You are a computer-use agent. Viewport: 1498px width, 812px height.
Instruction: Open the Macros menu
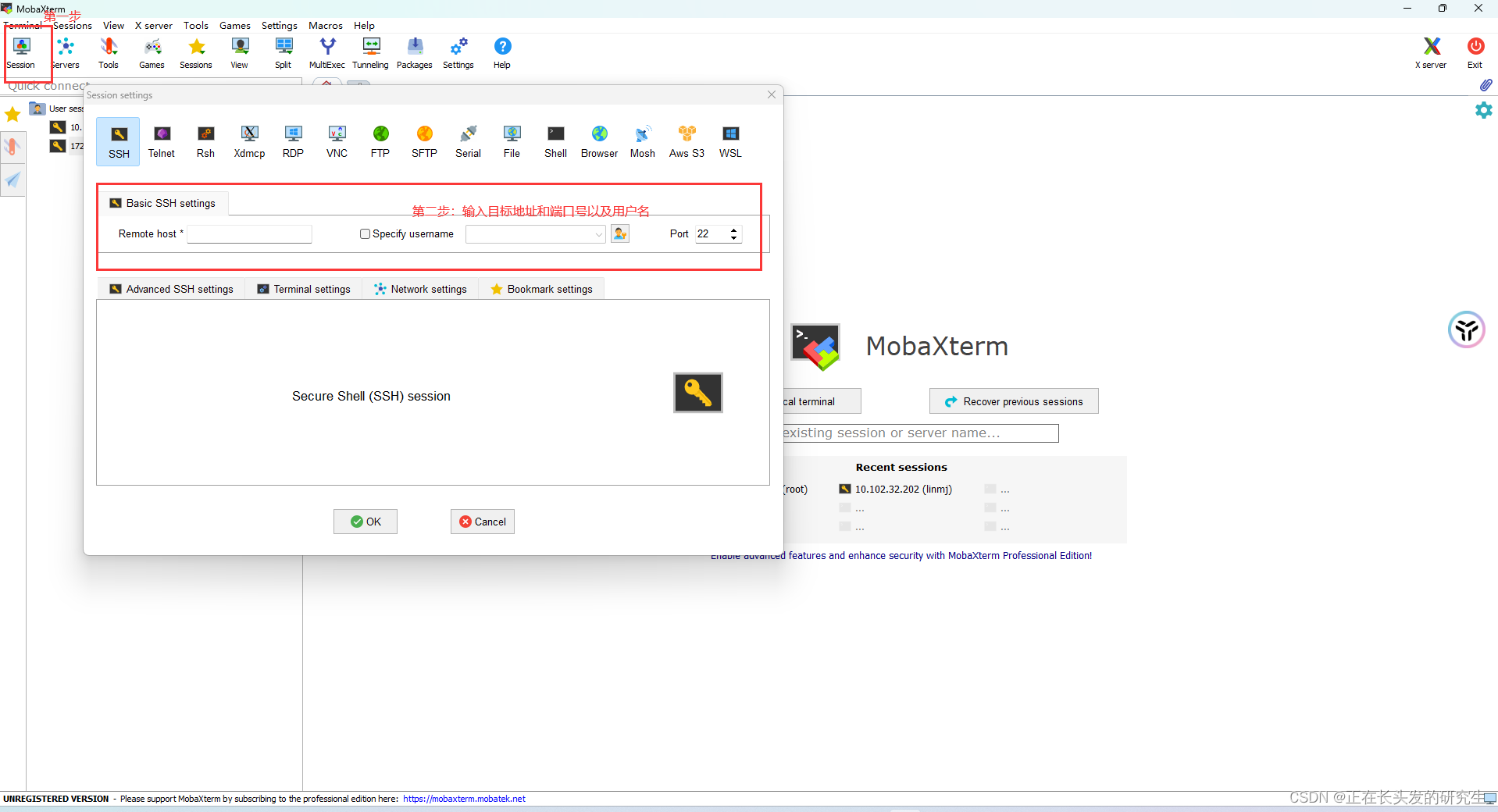[325, 26]
